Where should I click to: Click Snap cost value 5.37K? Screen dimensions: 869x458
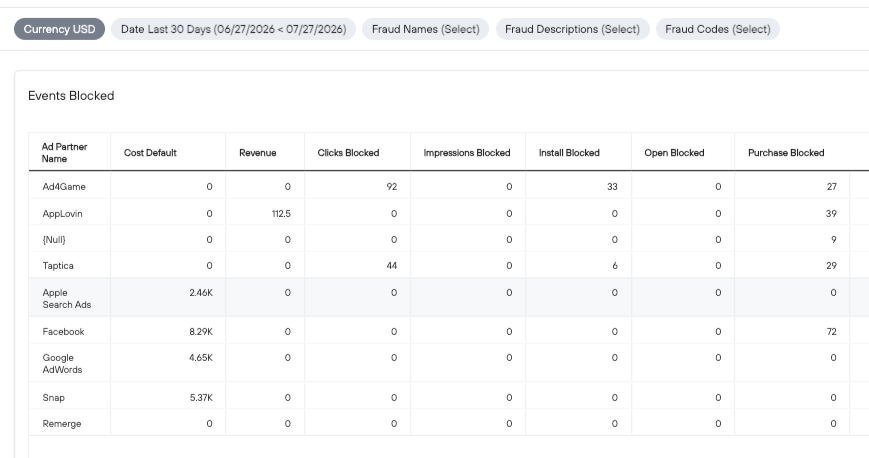tap(201, 398)
